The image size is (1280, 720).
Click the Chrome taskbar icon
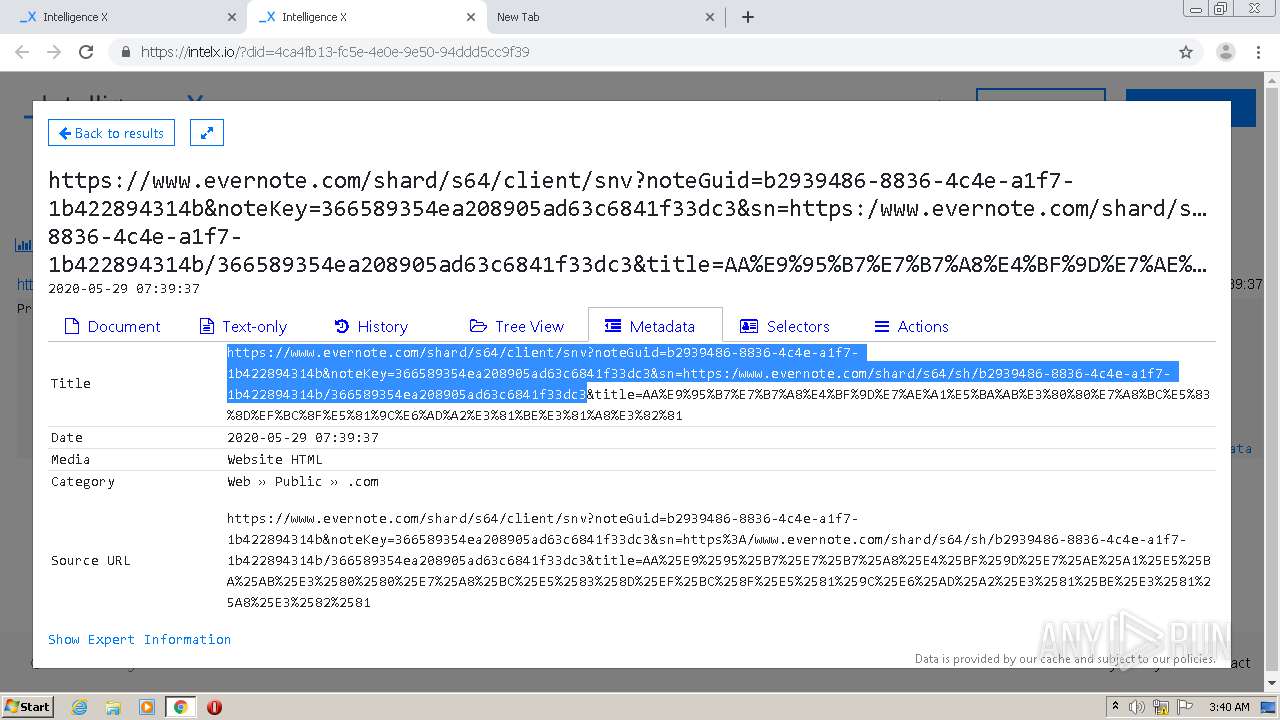[180, 707]
